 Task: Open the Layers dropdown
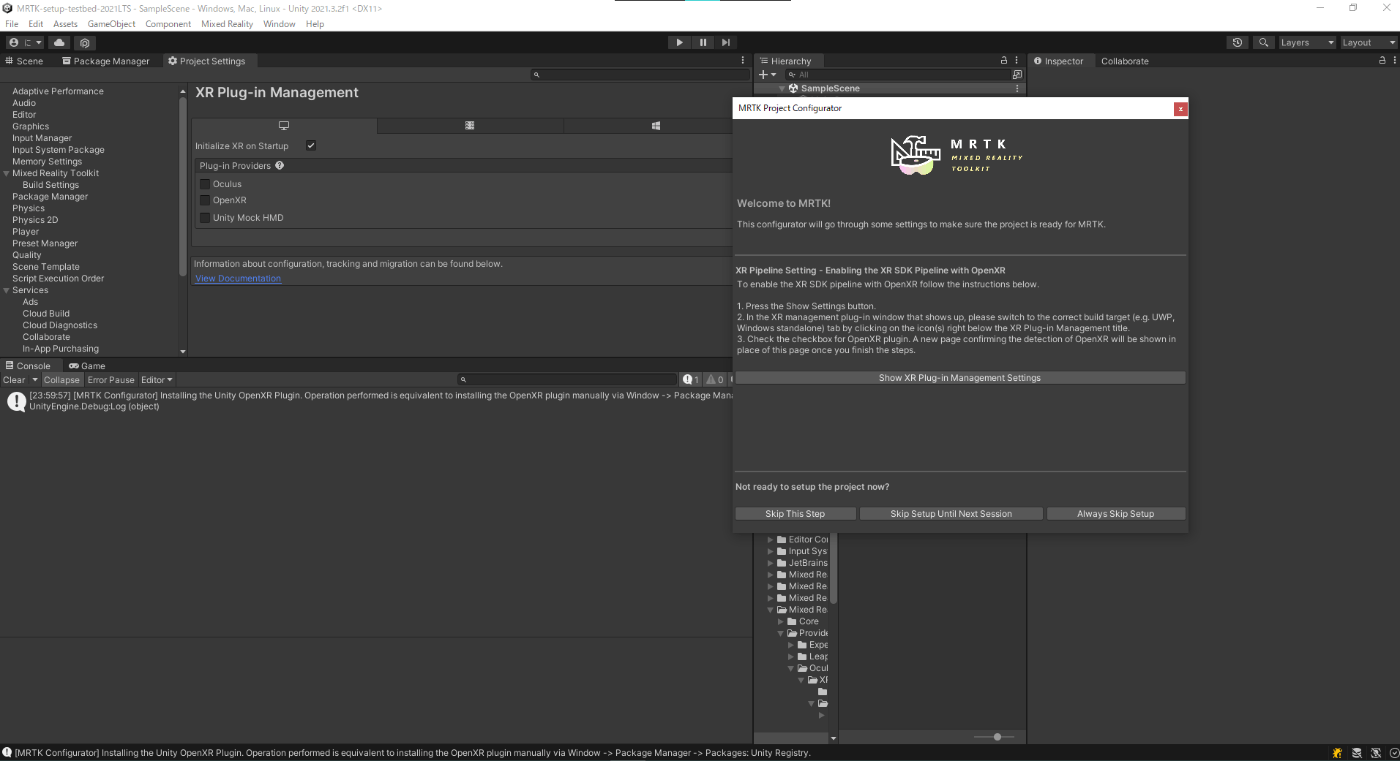click(1307, 42)
